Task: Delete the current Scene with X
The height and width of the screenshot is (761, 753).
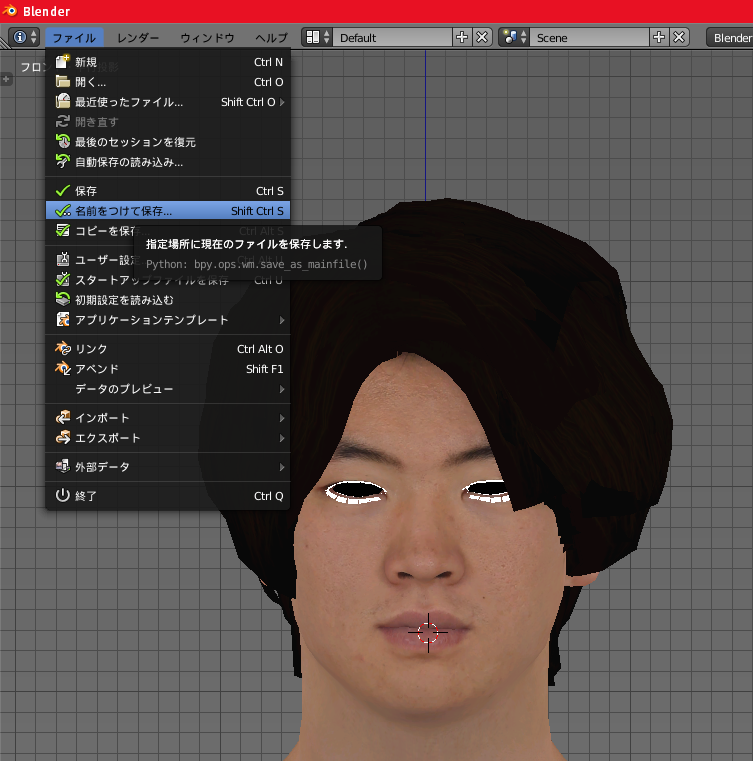Action: pos(679,37)
